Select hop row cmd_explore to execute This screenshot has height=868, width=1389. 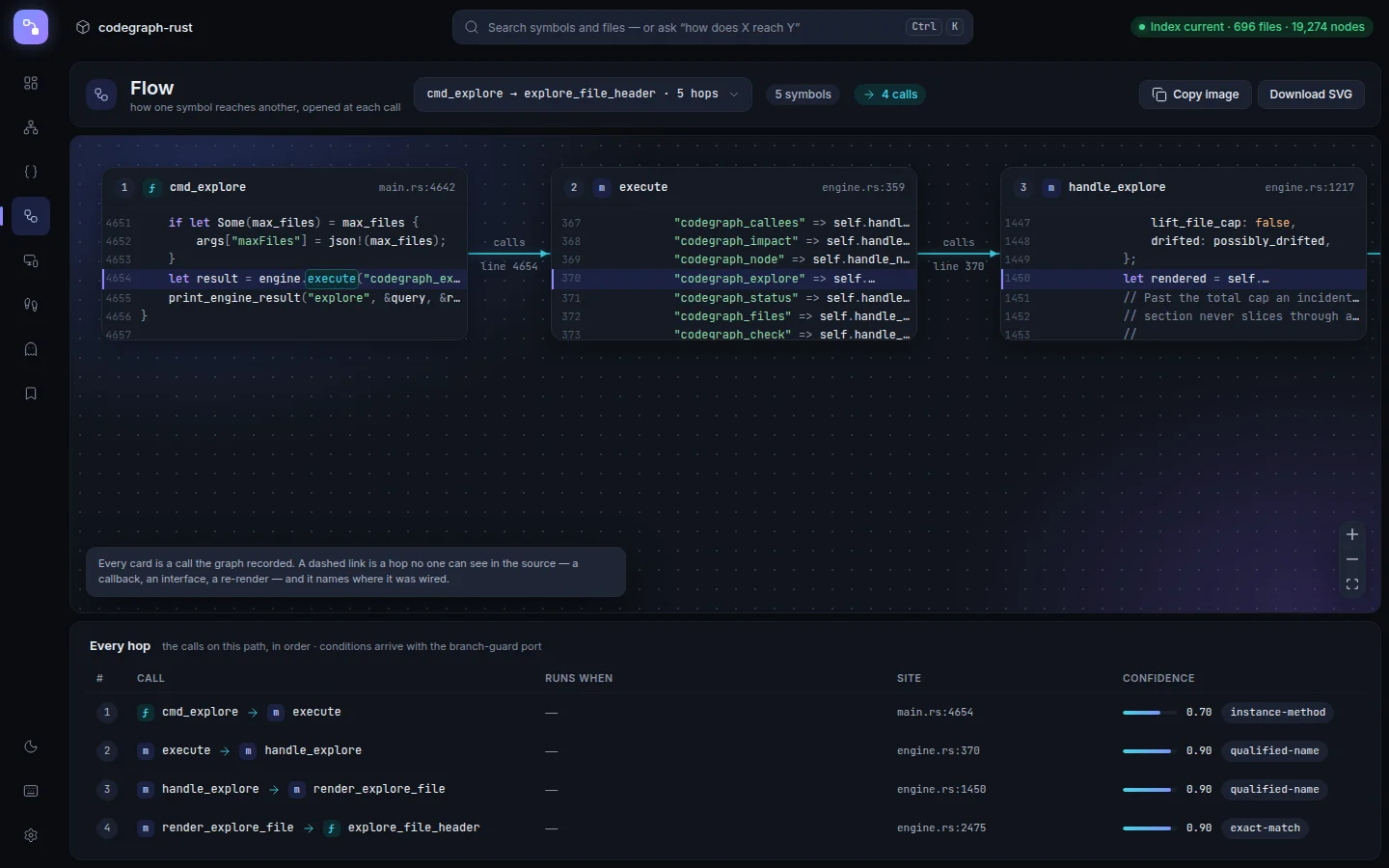(x=725, y=712)
